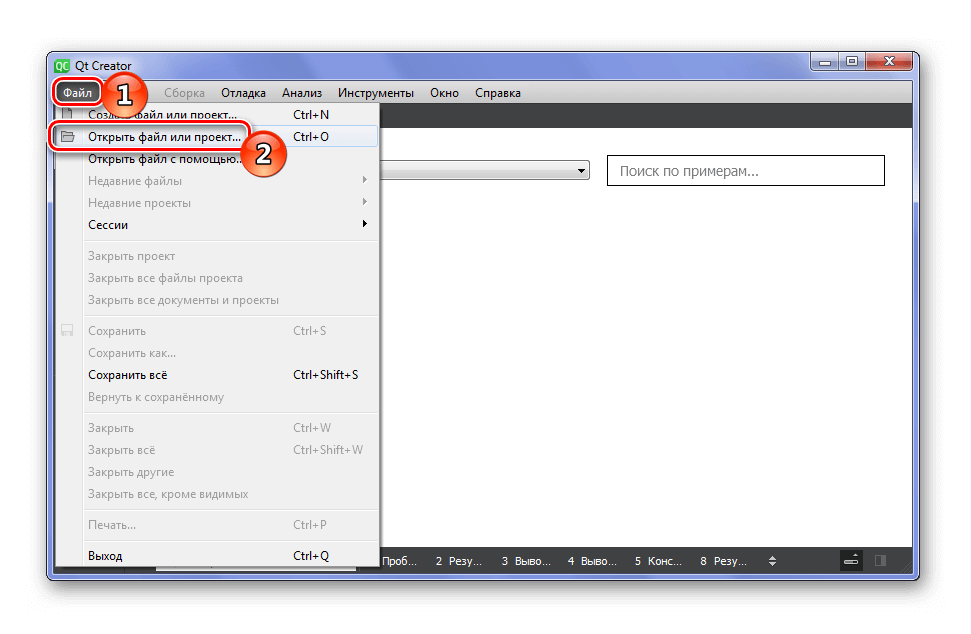
Task: Open the Сборка menu
Action: point(184,93)
